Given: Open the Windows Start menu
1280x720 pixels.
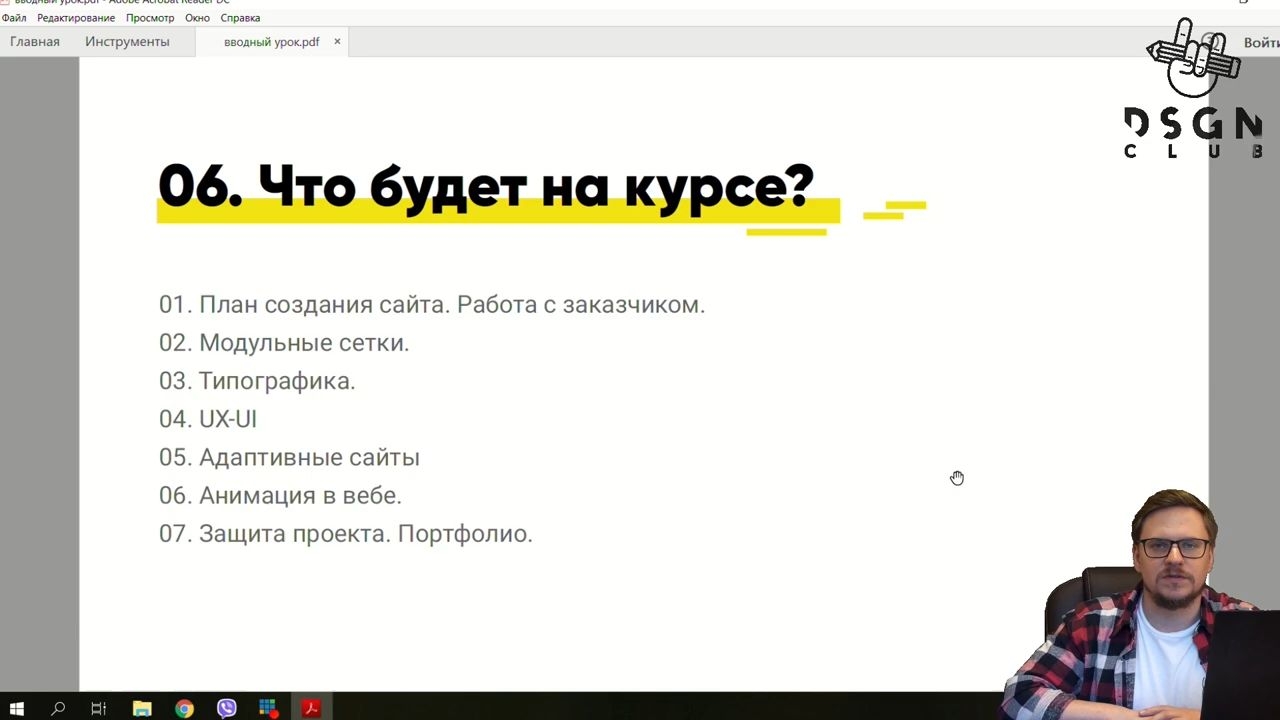Looking at the screenshot, I should [17, 708].
